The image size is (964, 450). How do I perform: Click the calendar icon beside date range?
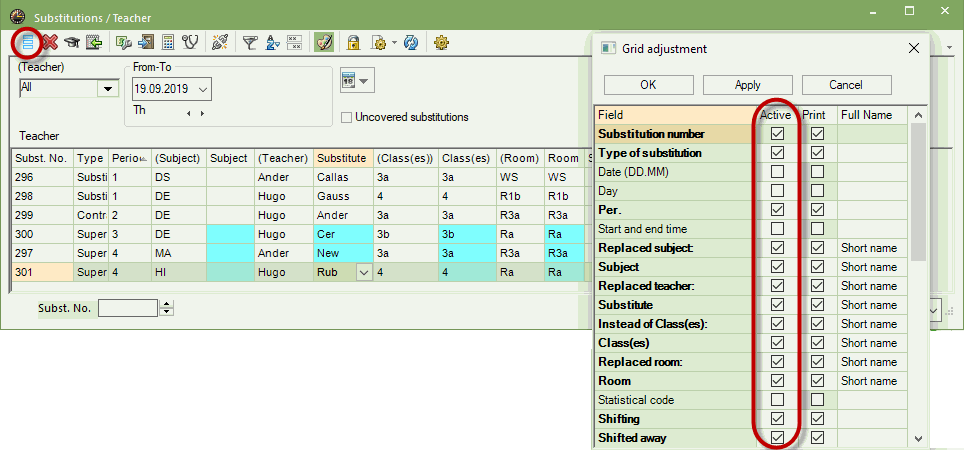pyautogui.click(x=349, y=81)
